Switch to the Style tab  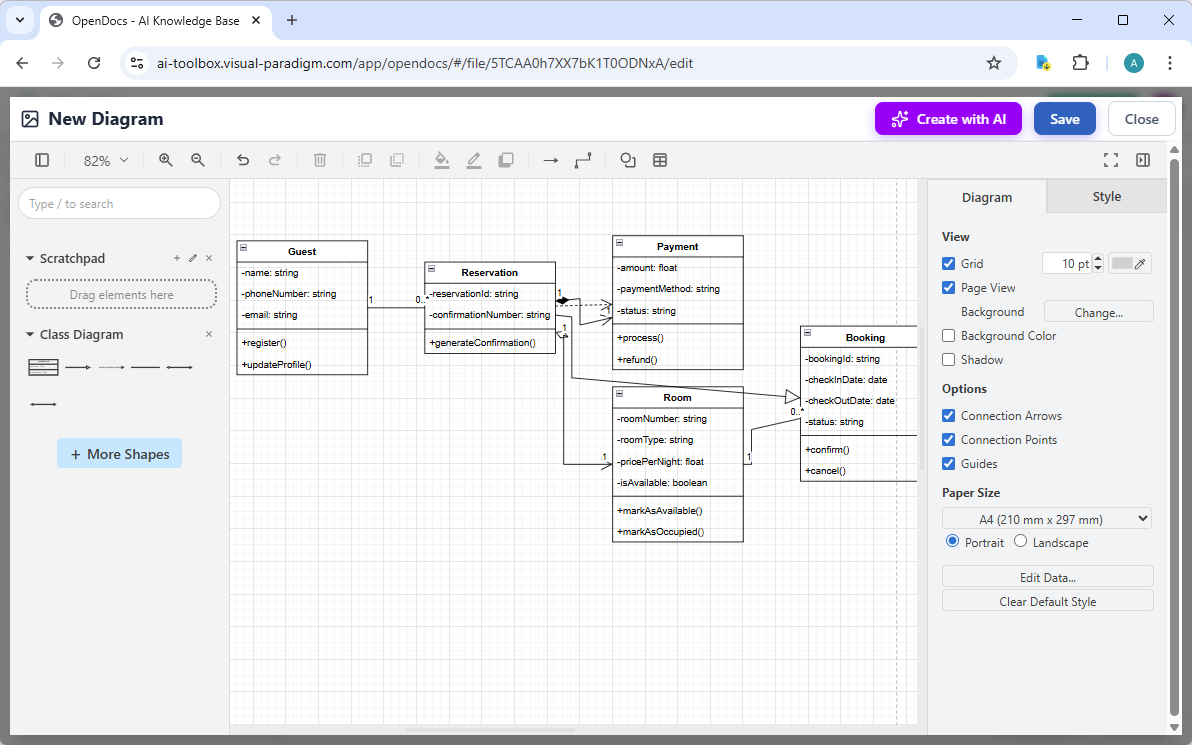[1105, 197]
